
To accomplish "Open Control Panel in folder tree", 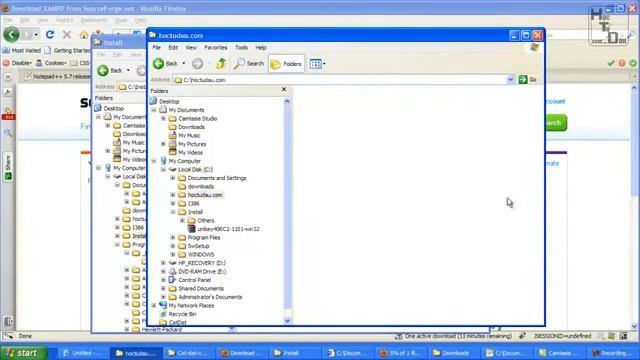I will 194,280.
